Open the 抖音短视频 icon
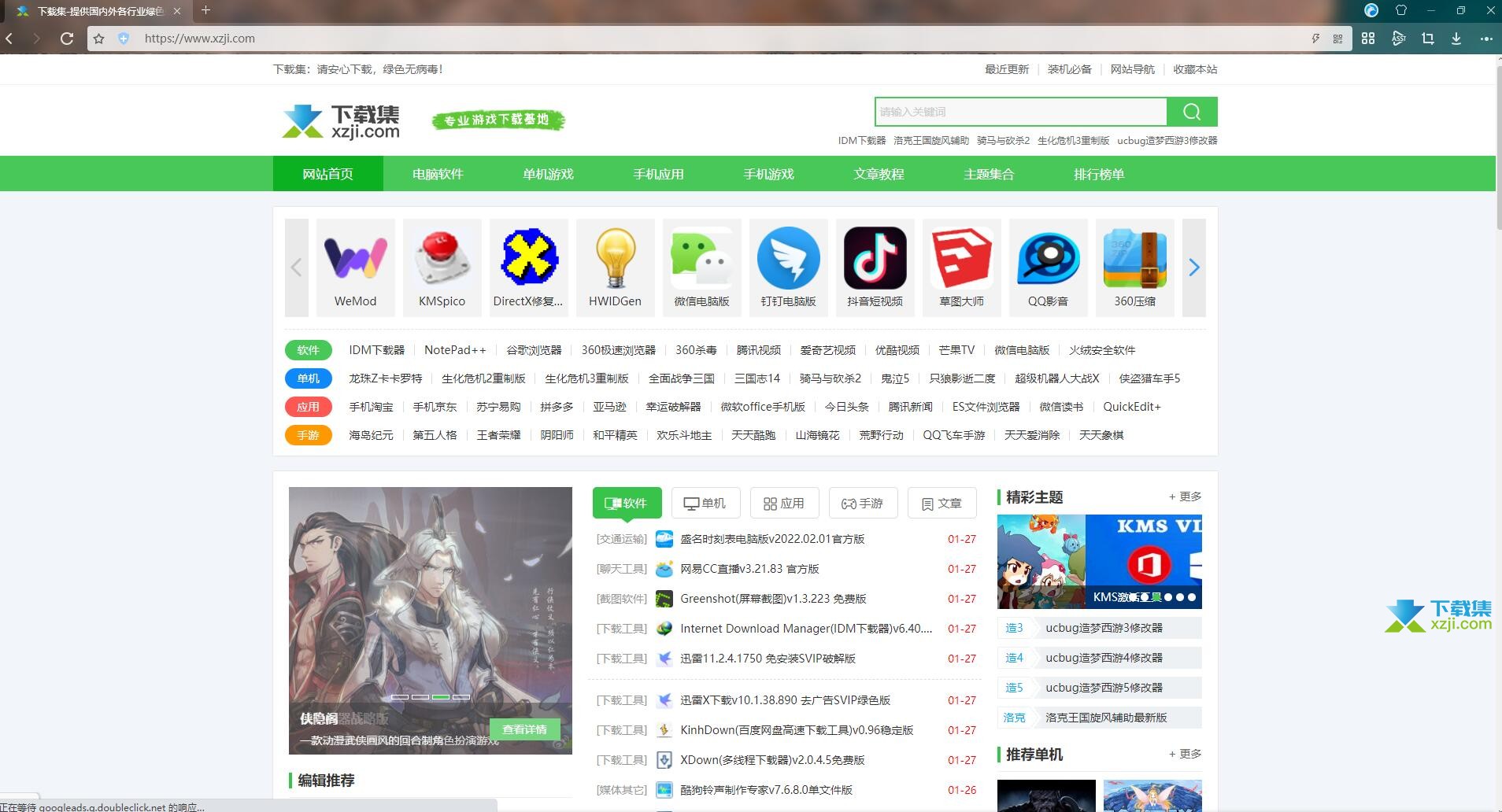This screenshot has height=812, width=1502. (x=875, y=258)
